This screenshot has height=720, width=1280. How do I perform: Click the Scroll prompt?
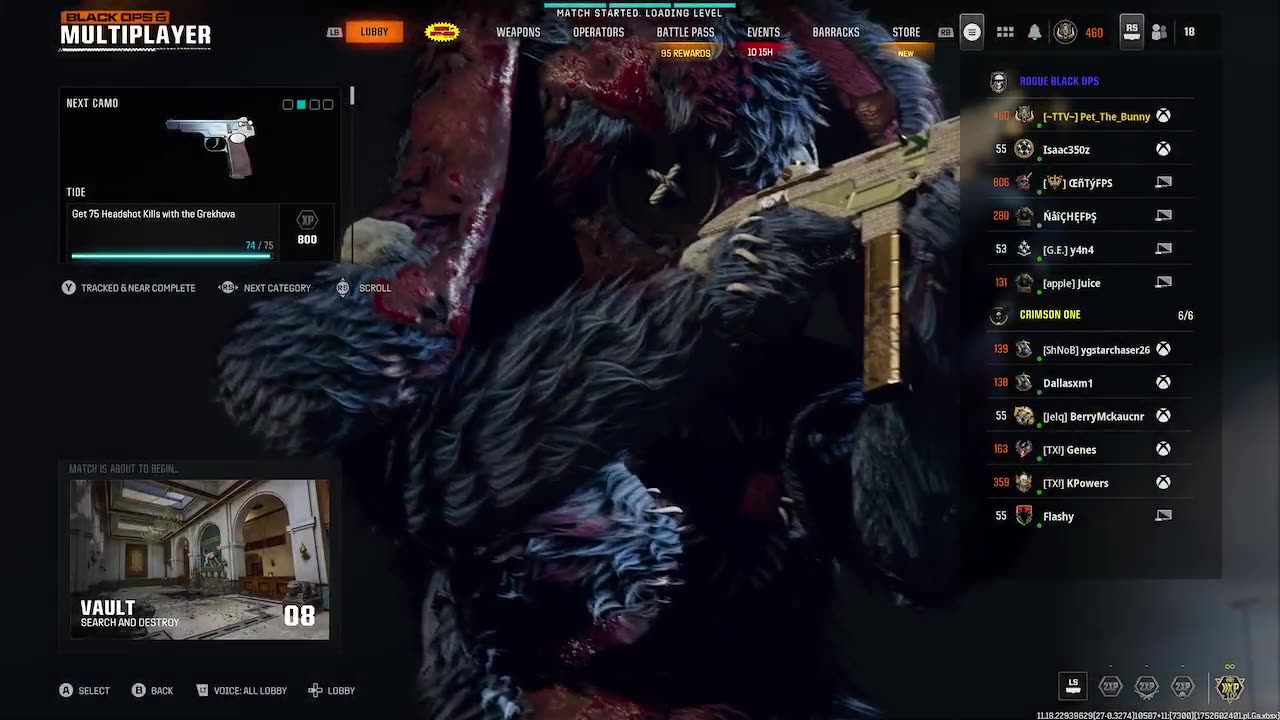click(364, 288)
